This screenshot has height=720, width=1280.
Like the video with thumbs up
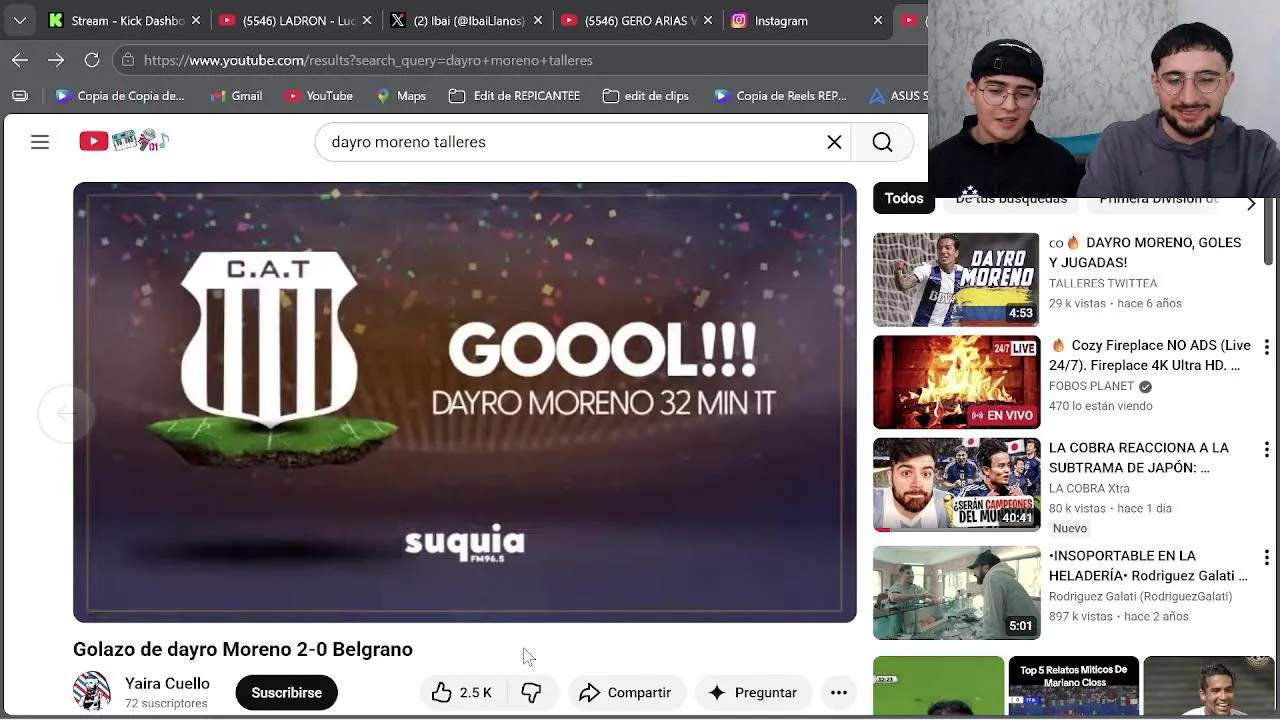click(462, 692)
